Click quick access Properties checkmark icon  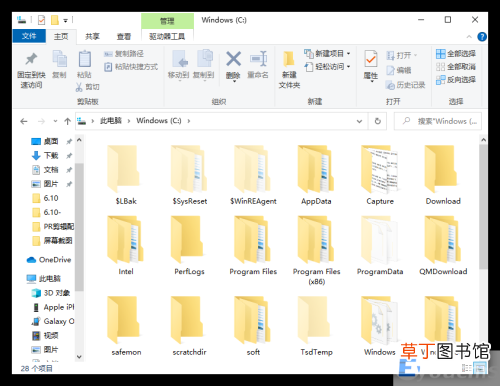point(41,20)
